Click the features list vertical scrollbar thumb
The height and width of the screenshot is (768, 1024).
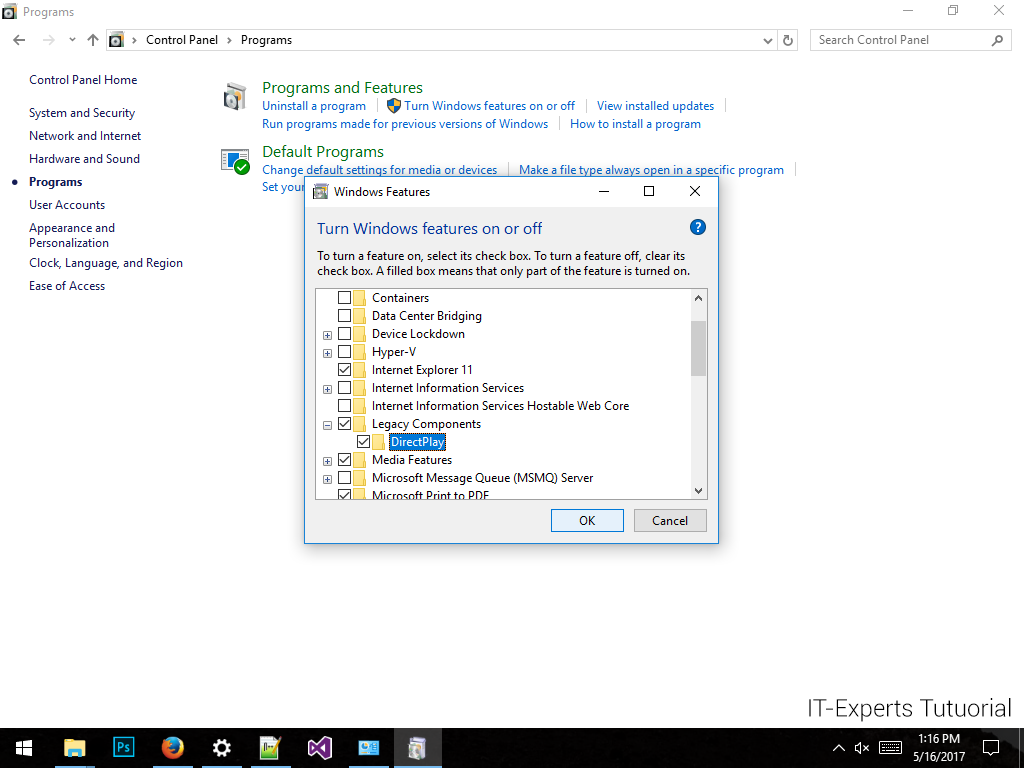698,348
